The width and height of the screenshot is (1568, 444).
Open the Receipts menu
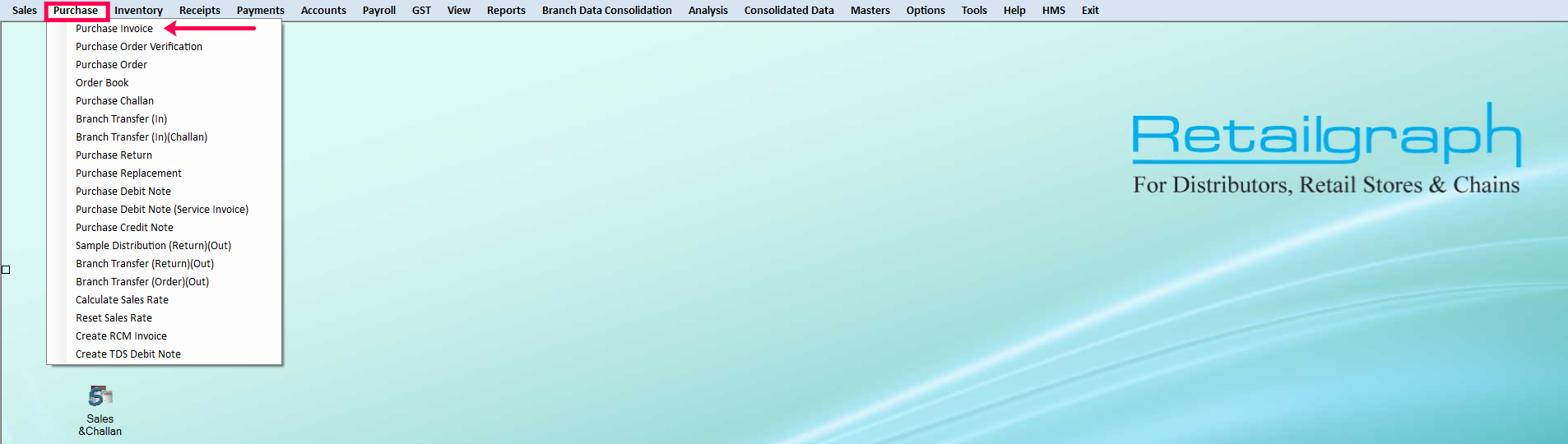(x=200, y=11)
